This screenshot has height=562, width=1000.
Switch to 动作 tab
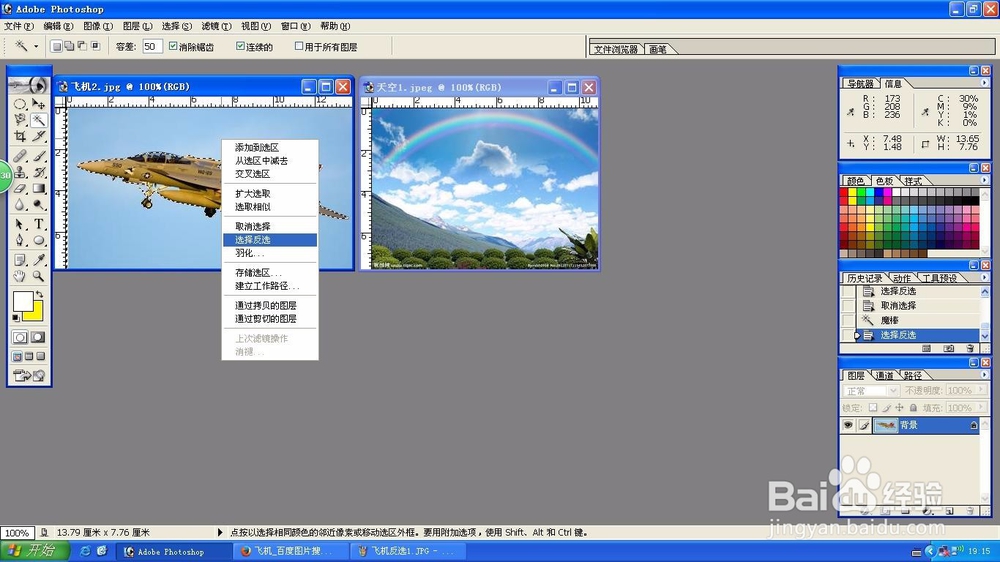(x=901, y=278)
